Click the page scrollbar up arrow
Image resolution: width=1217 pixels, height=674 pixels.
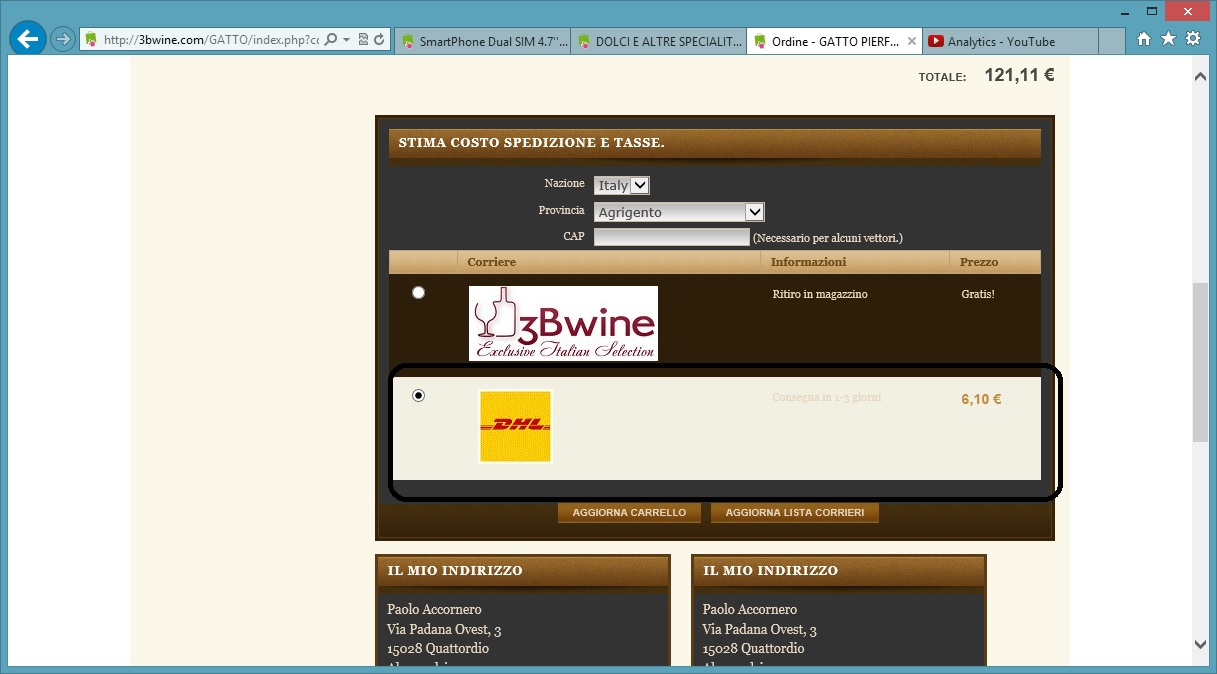point(1201,76)
